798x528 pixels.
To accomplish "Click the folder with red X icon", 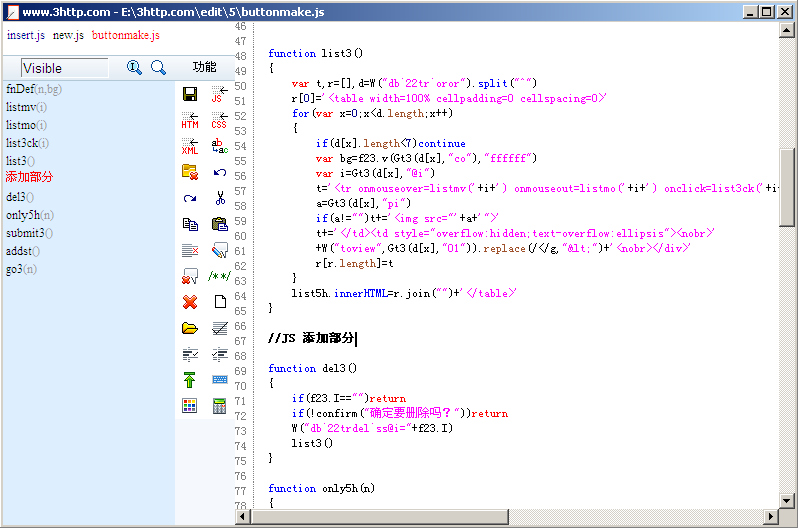I will click(x=190, y=172).
